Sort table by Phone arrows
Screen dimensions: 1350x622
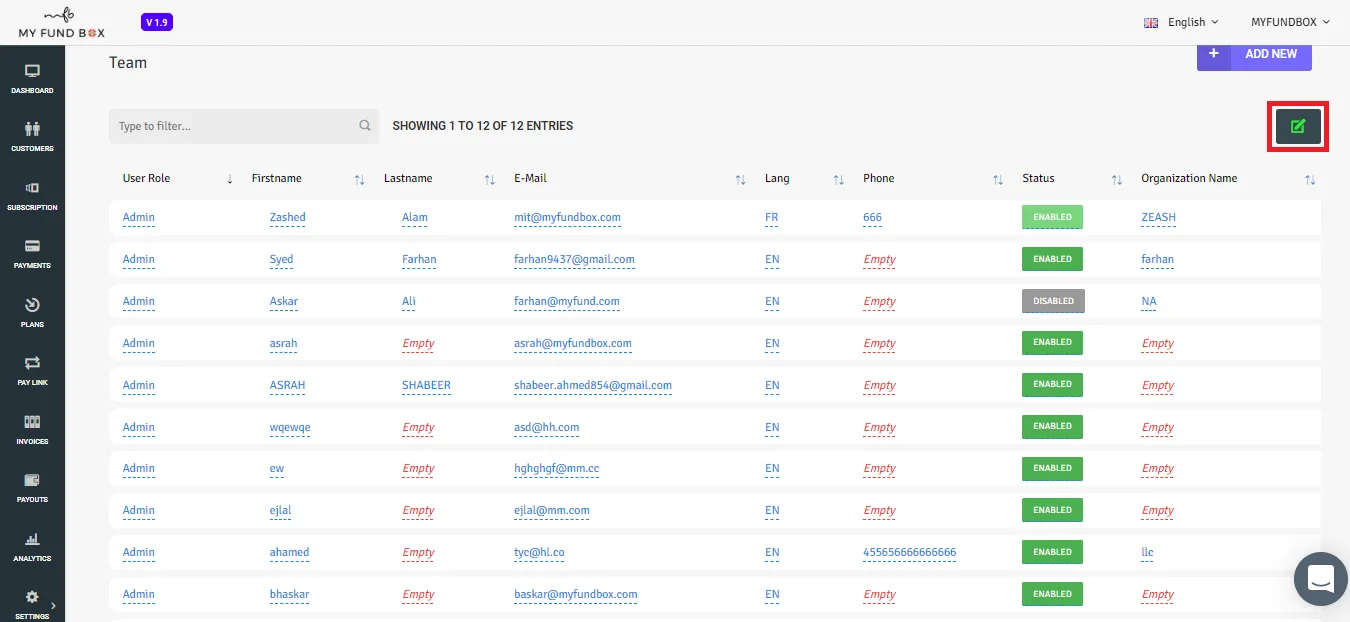point(998,179)
